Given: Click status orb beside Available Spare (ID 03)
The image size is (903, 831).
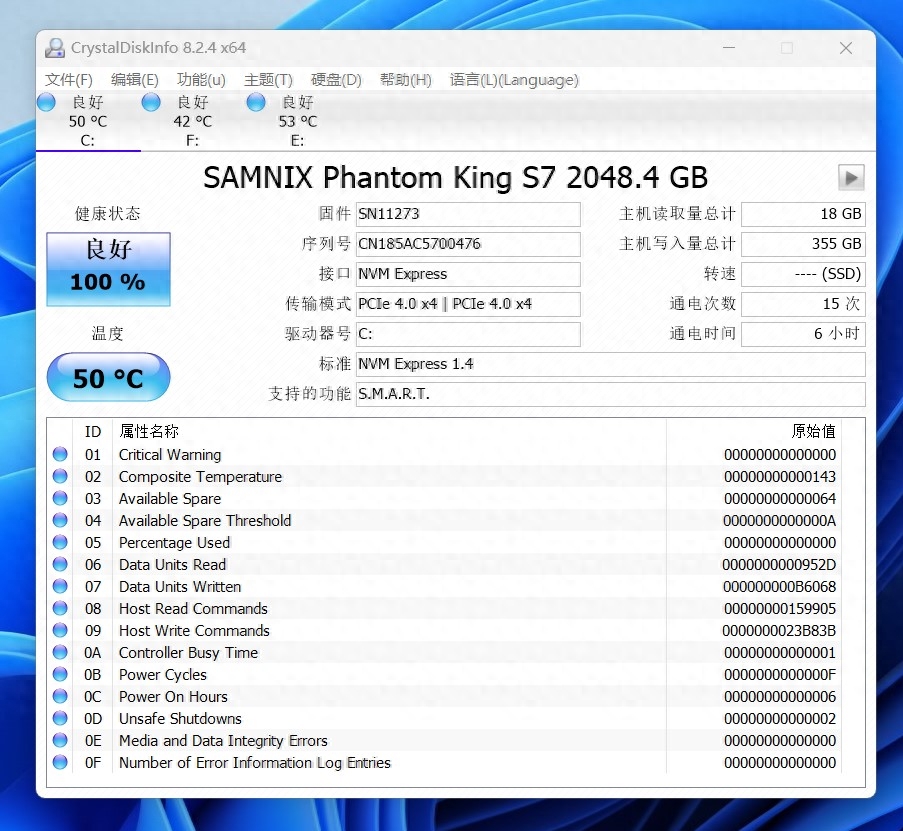Looking at the screenshot, I should point(60,498).
